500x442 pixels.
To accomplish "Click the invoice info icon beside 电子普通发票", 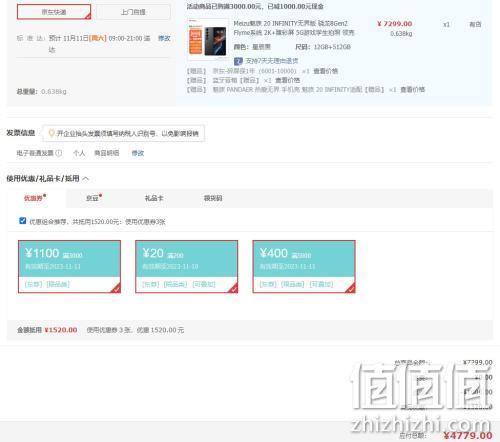I will (59, 153).
